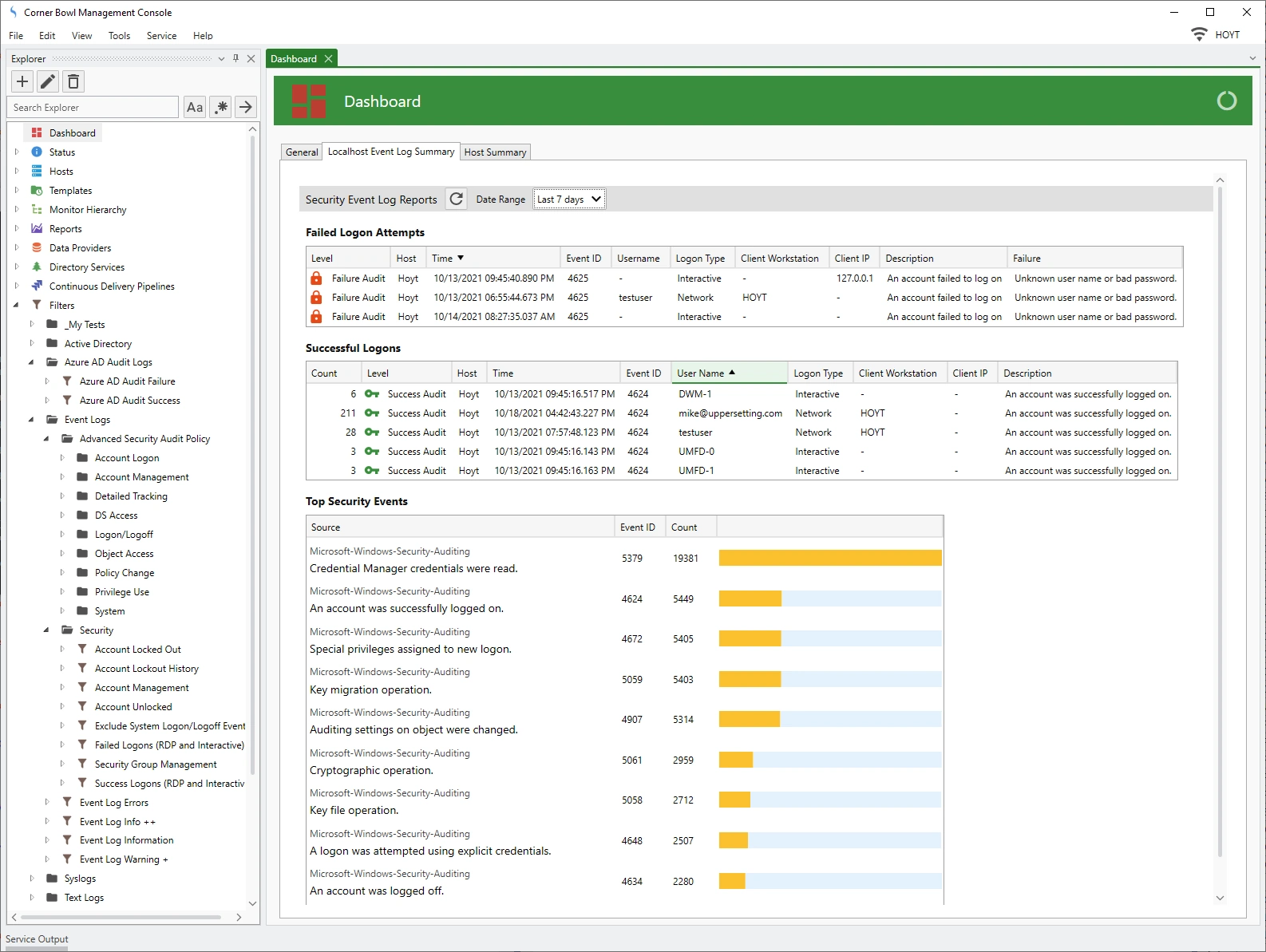Open the Service menu
This screenshot has width=1266, height=952.
point(161,35)
